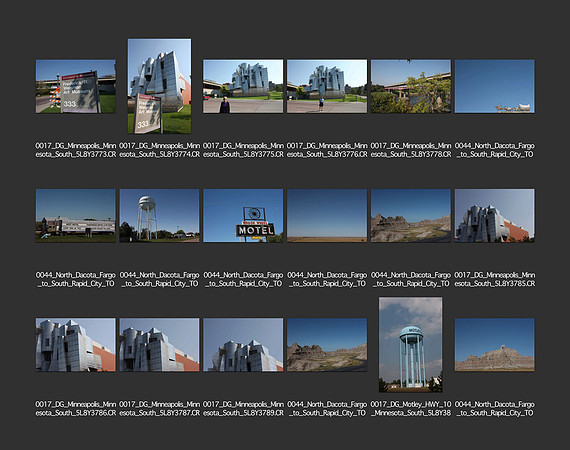
Task: Open the highway bridge behind trees thumbnail
Action: click(411, 87)
